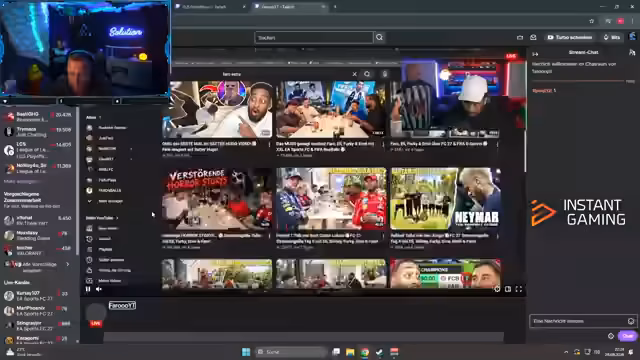
Task: Open chat community users icon
Action: click(632, 52)
